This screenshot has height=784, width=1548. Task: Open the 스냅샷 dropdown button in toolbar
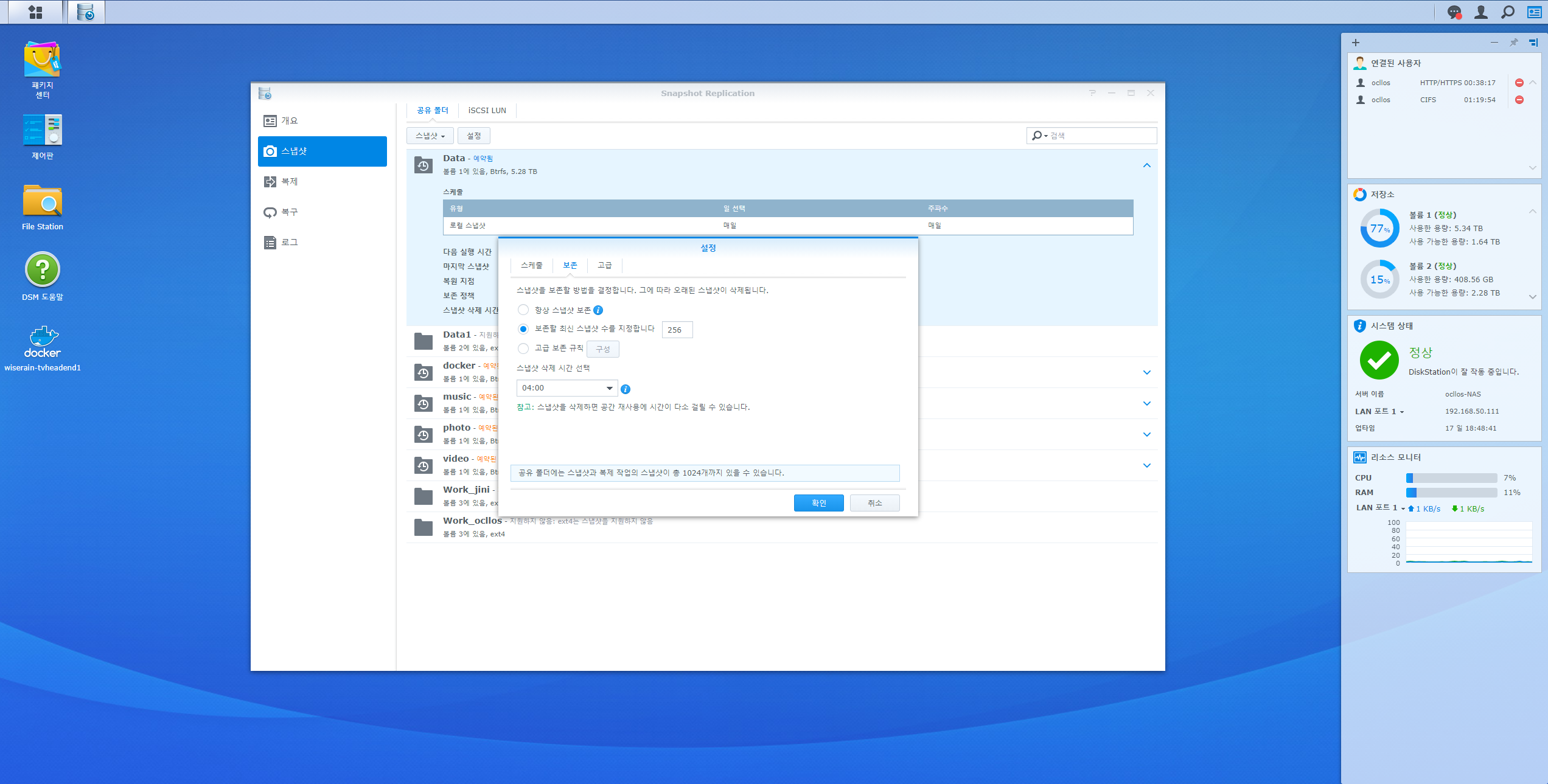430,136
